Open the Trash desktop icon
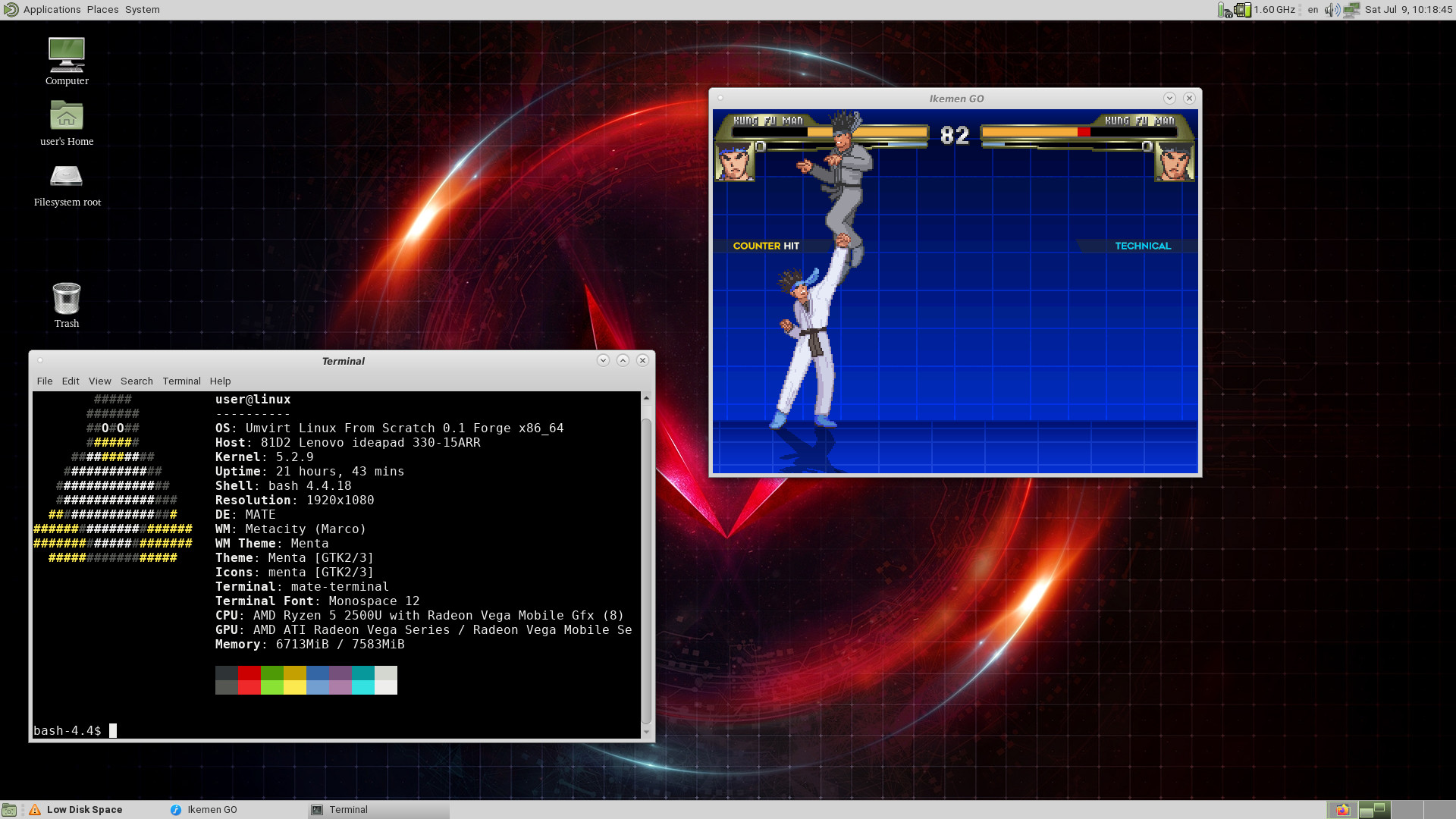 pyautogui.click(x=67, y=299)
